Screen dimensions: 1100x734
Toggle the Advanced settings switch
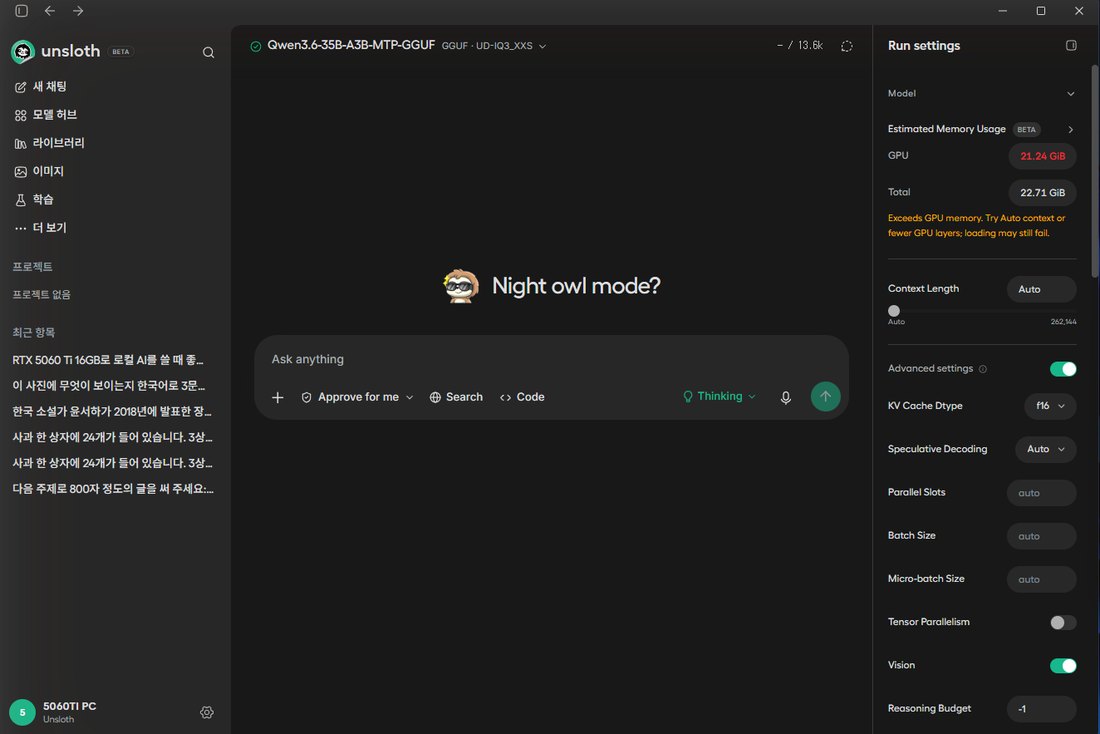[1063, 369]
